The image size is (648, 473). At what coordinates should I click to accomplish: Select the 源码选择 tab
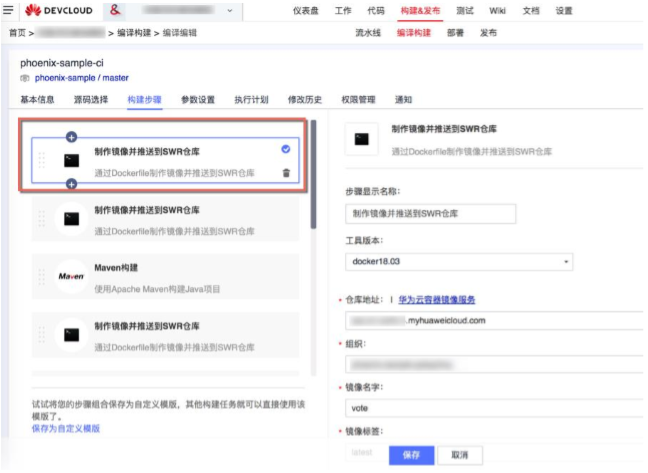point(91,100)
